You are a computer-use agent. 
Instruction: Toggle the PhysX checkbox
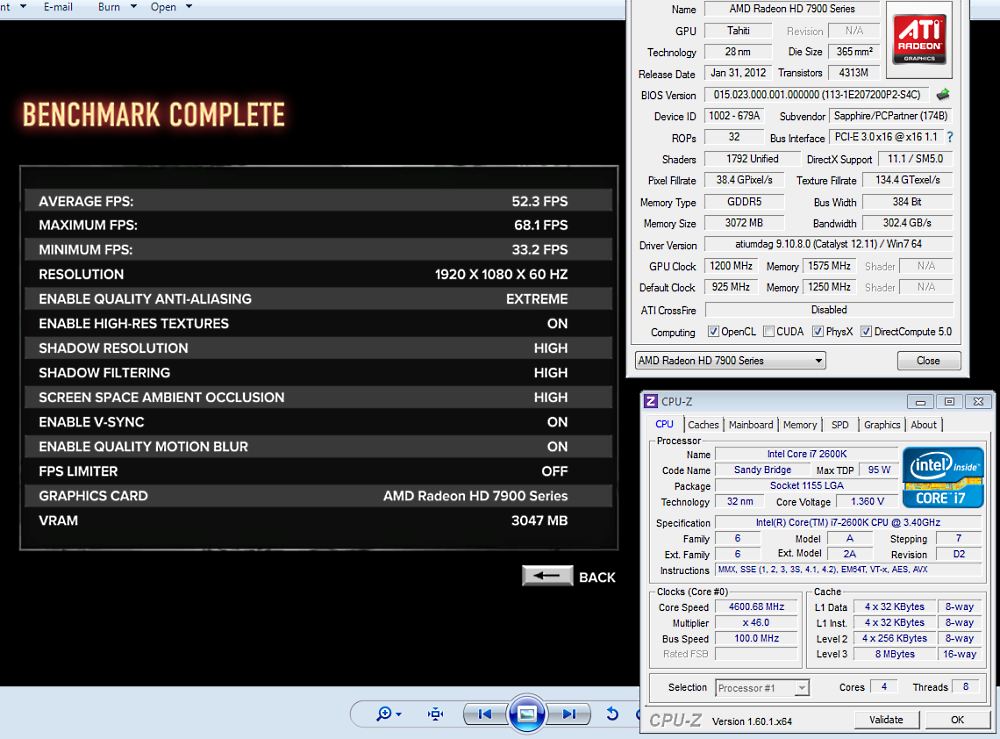(x=818, y=332)
